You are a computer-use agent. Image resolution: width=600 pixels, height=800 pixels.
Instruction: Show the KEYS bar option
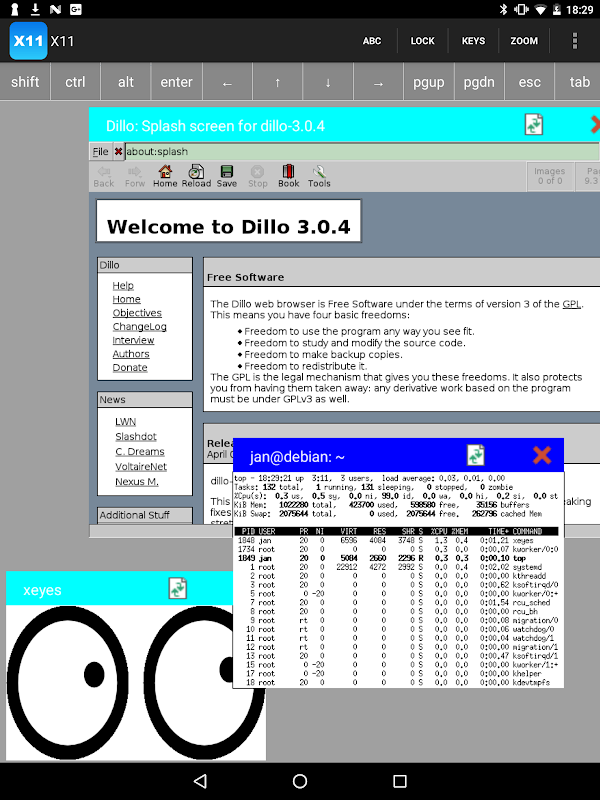[x=473, y=41]
